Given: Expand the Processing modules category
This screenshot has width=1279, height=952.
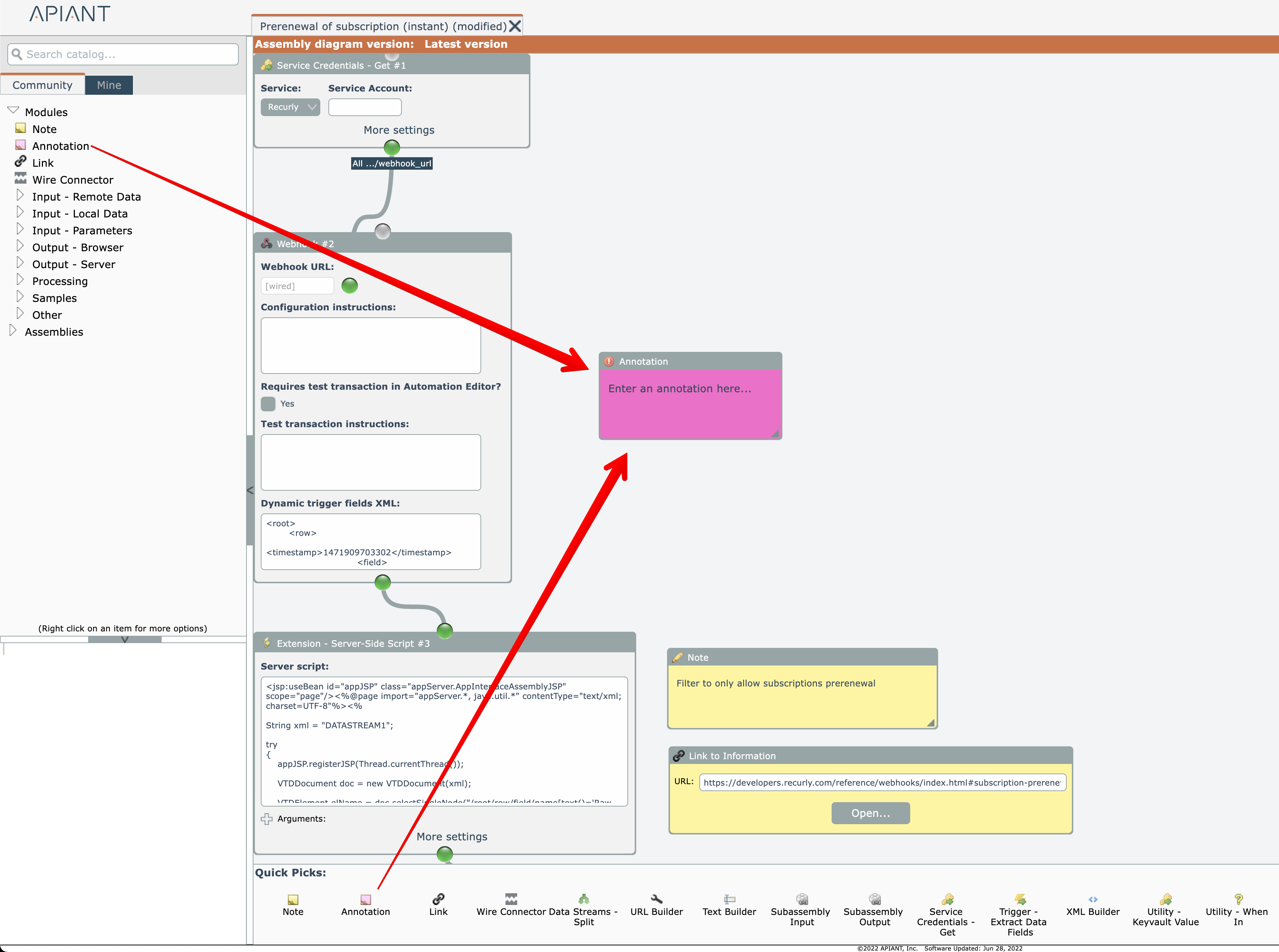Looking at the screenshot, I should 20,281.
